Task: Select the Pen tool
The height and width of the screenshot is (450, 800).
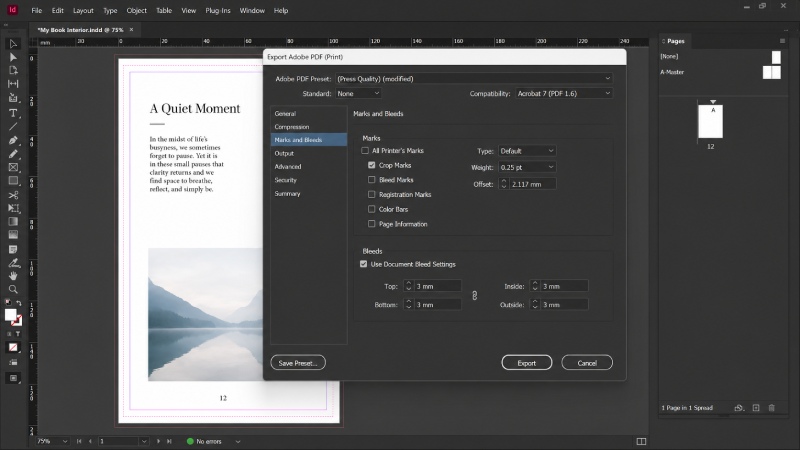Action: point(13,140)
